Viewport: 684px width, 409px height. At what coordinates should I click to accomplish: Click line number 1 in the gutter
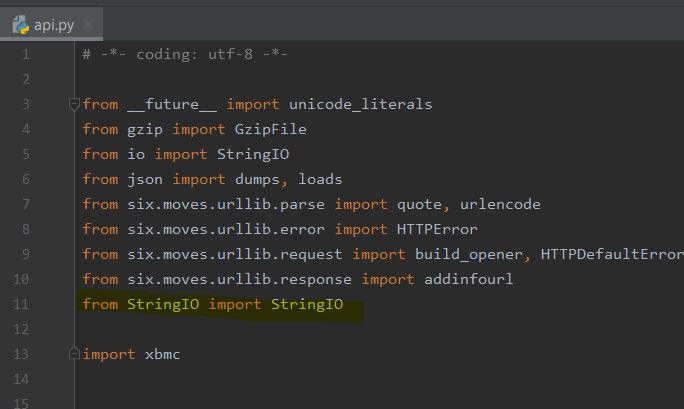click(25, 55)
